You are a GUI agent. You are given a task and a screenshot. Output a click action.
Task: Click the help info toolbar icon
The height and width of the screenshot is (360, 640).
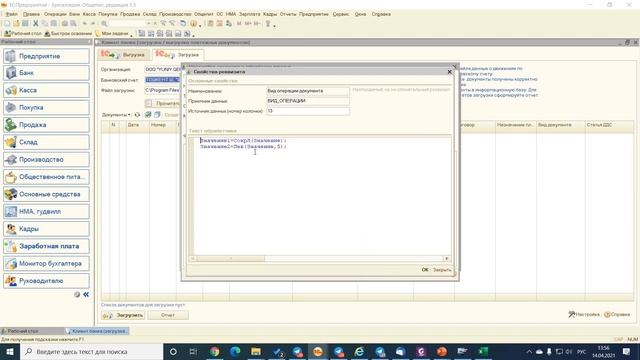coord(193,24)
